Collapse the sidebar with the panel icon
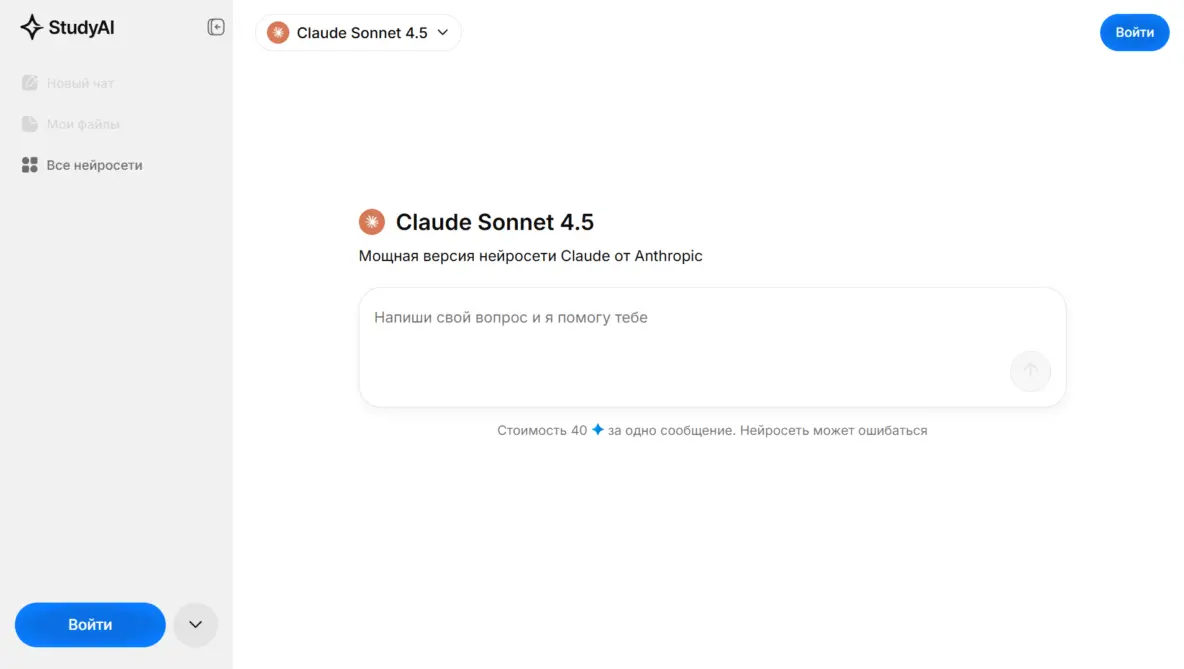 pyautogui.click(x=216, y=27)
